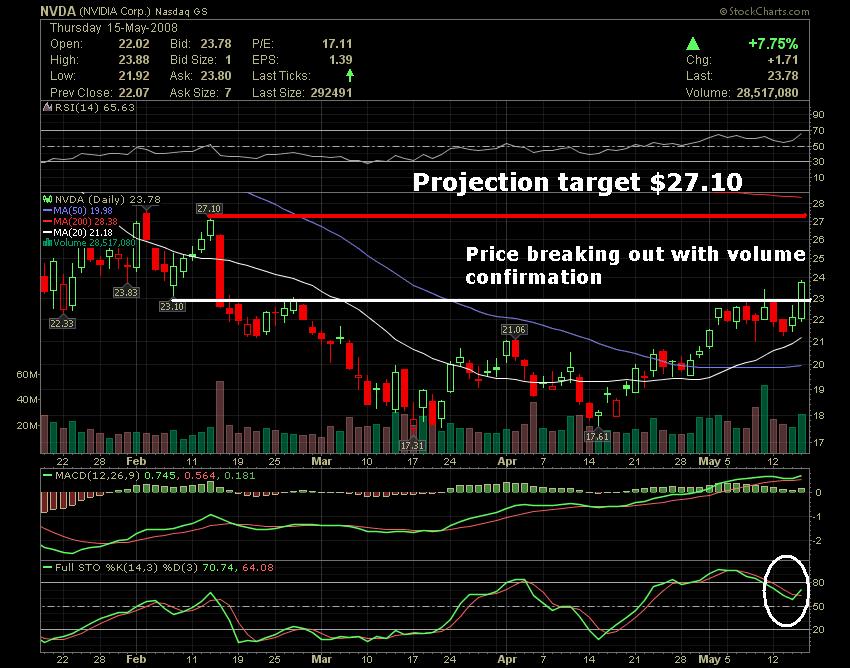Screen dimensions: 850x668
Task: Click the percent change +7.75%
Action: (x=773, y=43)
